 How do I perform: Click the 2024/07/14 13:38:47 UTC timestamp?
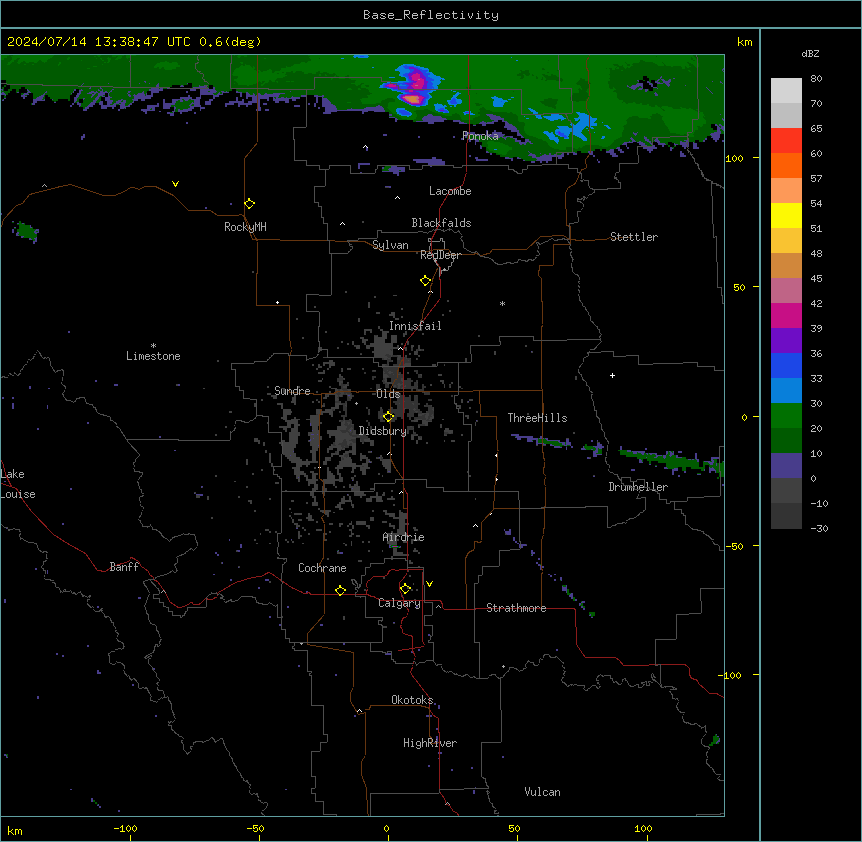tap(99, 42)
